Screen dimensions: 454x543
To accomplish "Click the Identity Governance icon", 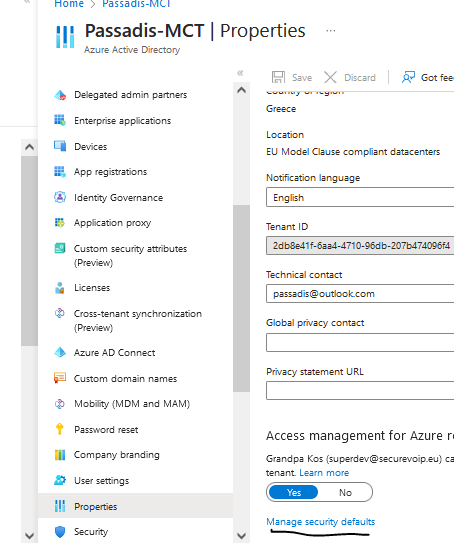I will click(60, 197).
